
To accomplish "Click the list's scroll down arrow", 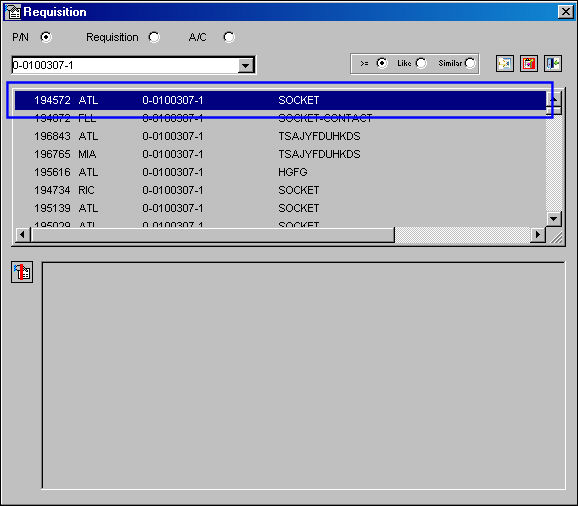I will 554,219.
